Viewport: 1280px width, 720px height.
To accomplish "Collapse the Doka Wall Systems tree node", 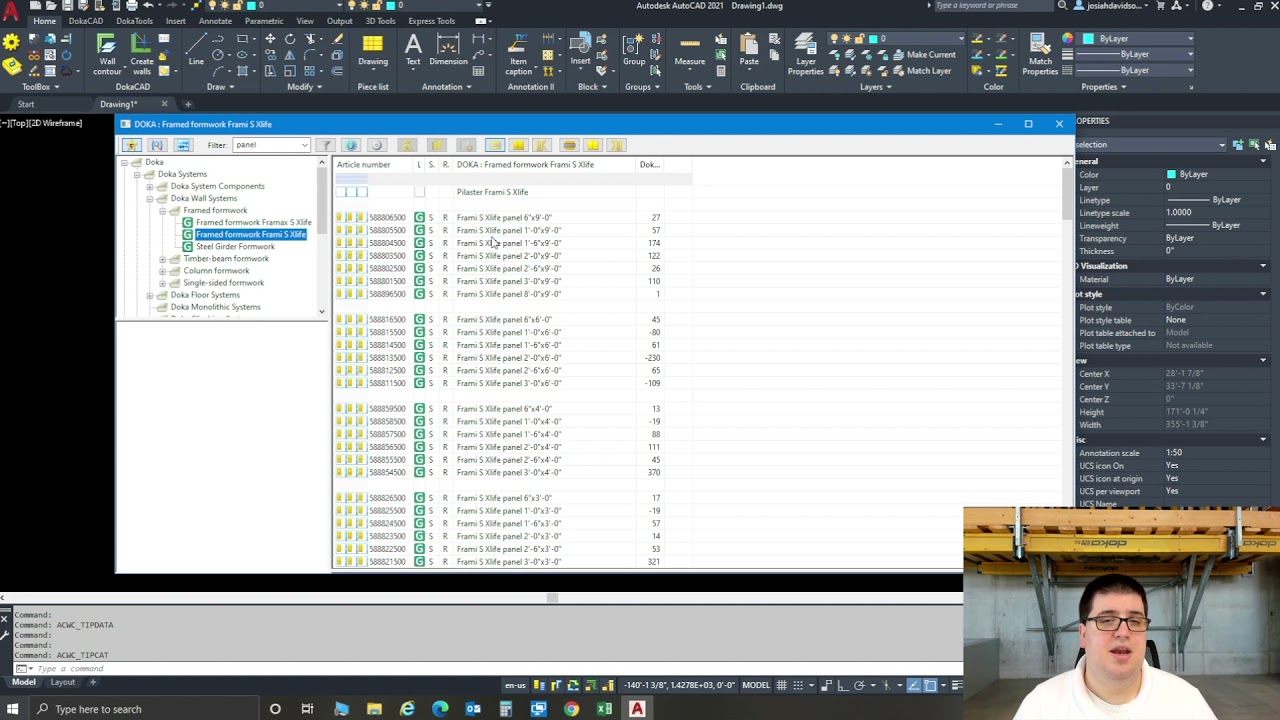I will 150,198.
